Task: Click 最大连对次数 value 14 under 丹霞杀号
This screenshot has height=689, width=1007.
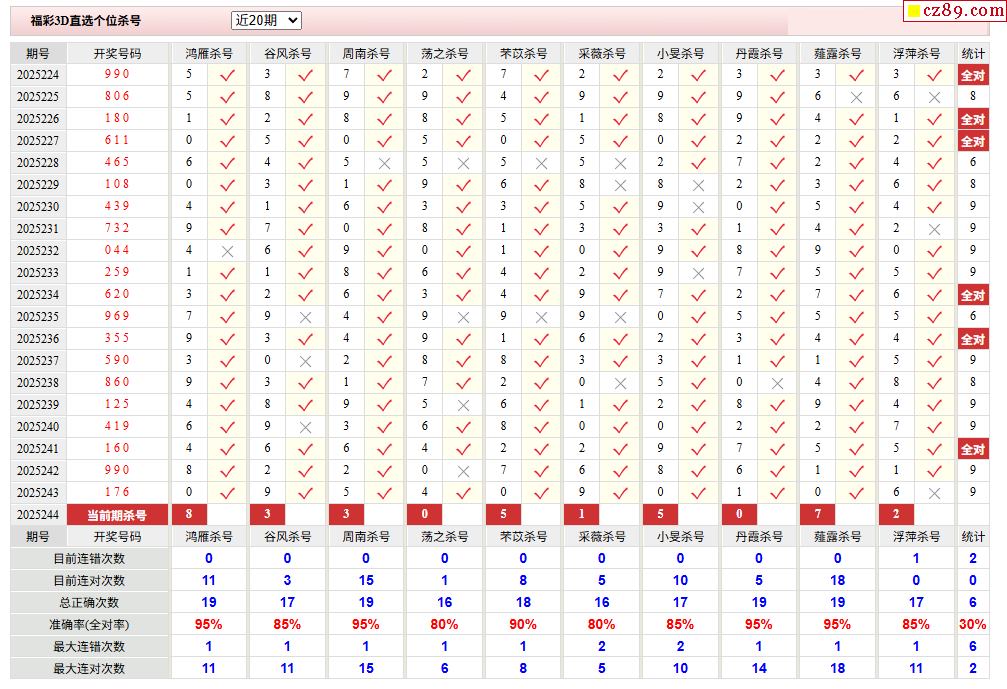Action: (x=759, y=669)
